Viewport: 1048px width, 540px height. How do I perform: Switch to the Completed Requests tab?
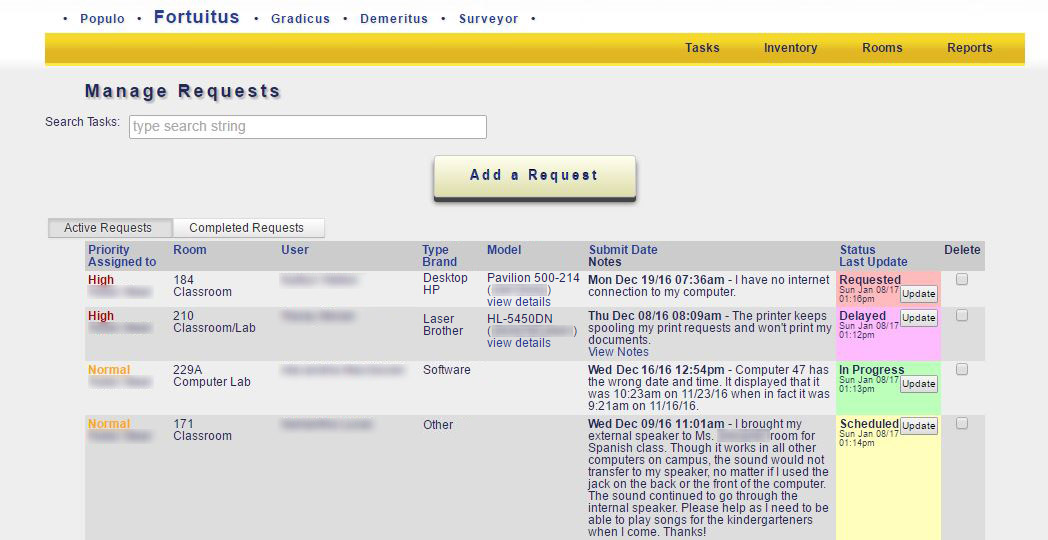point(247,228)
